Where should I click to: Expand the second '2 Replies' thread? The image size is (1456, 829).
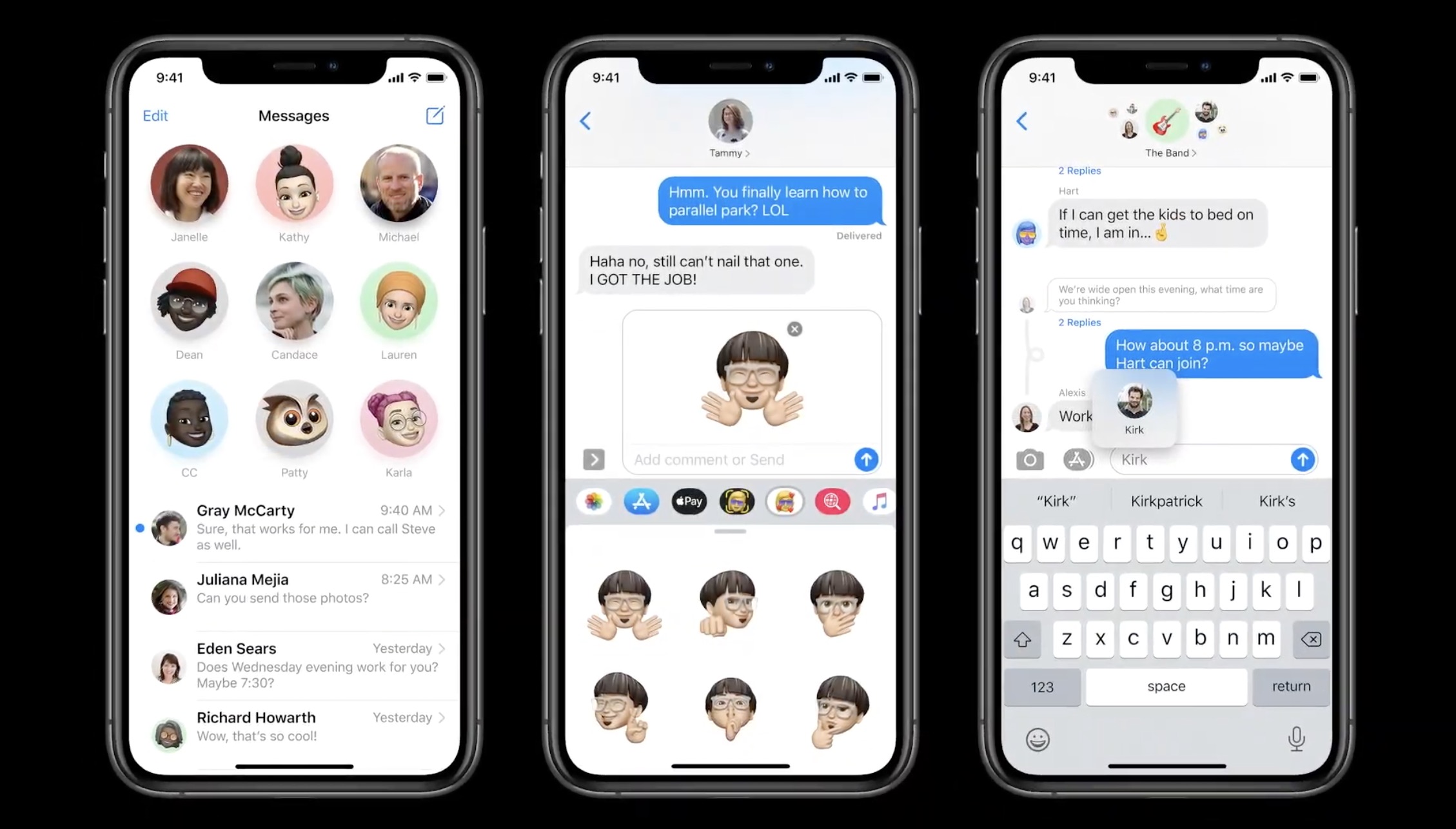[x=1080, y=321]
